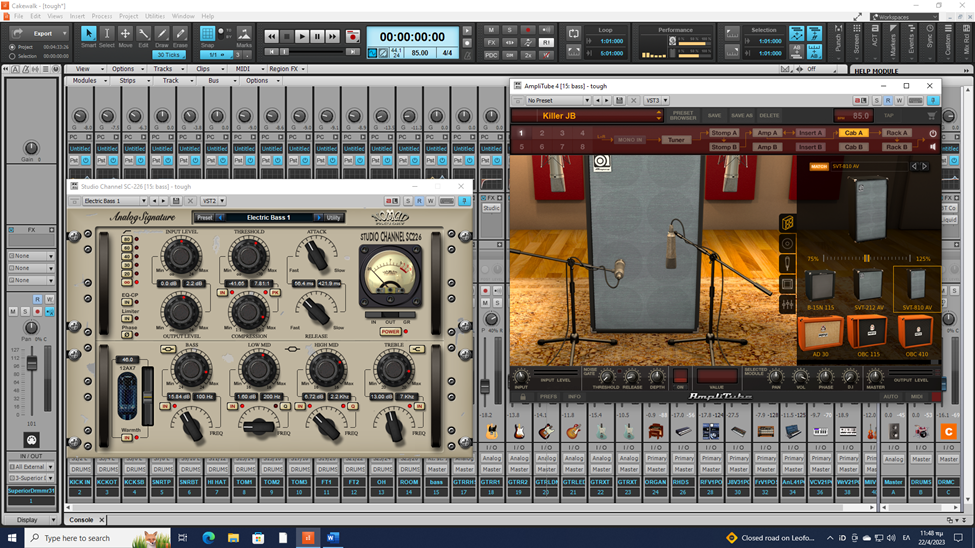Click Delete preset in AmpliTube

[x=769, y=116]
